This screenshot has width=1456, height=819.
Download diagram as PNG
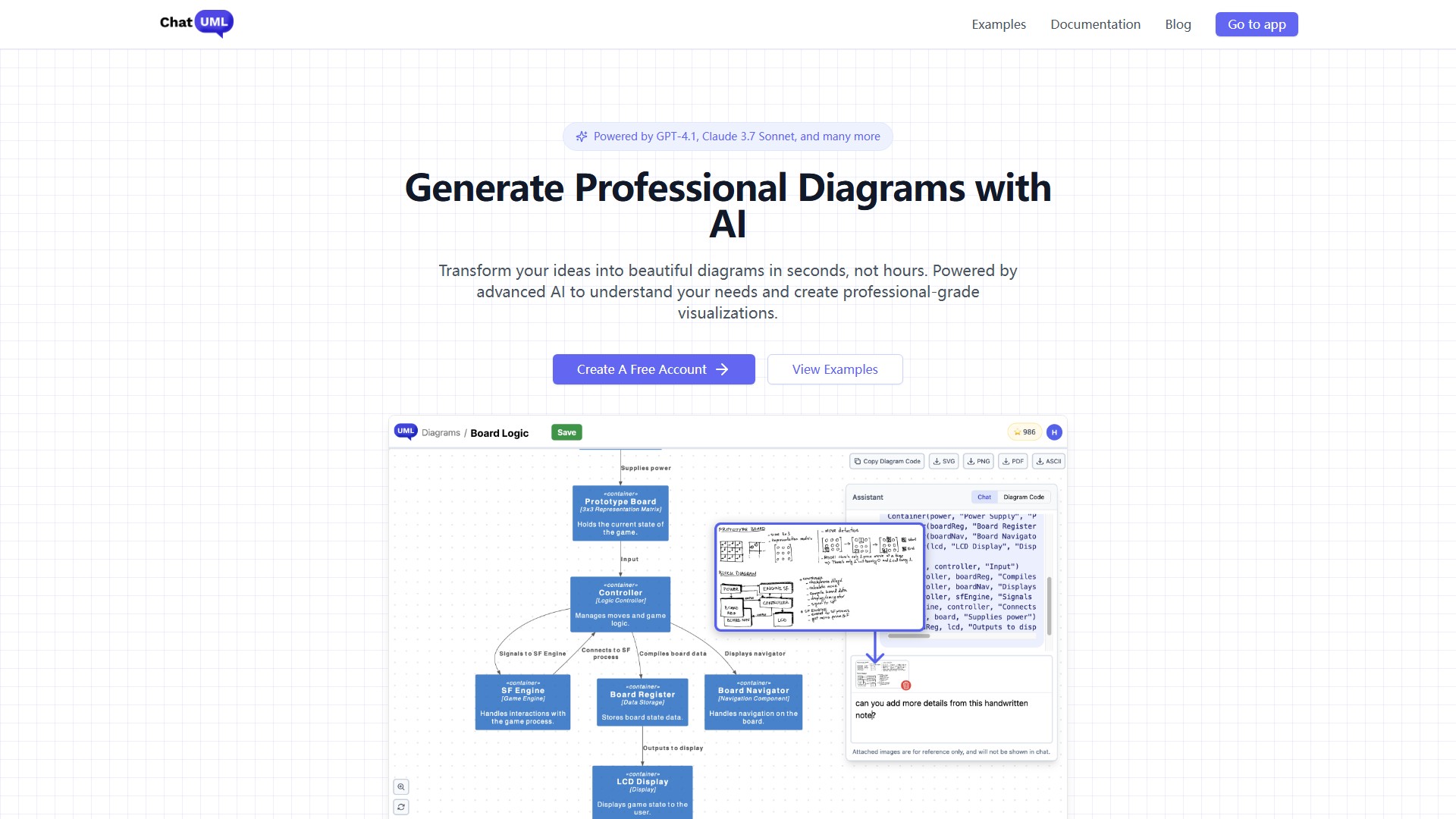point(978,461)
